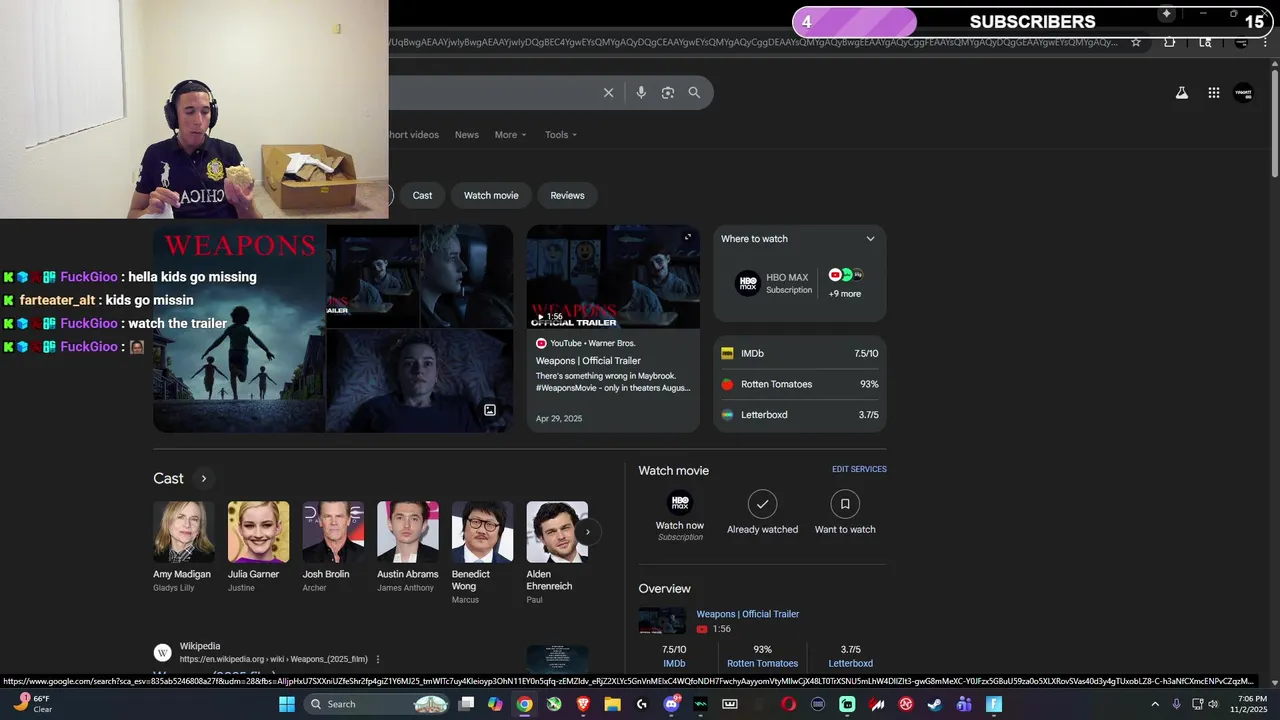Viewport: 1280px width, 720px height.
Task: Select the Reviews chip
Action: point(567,195)
